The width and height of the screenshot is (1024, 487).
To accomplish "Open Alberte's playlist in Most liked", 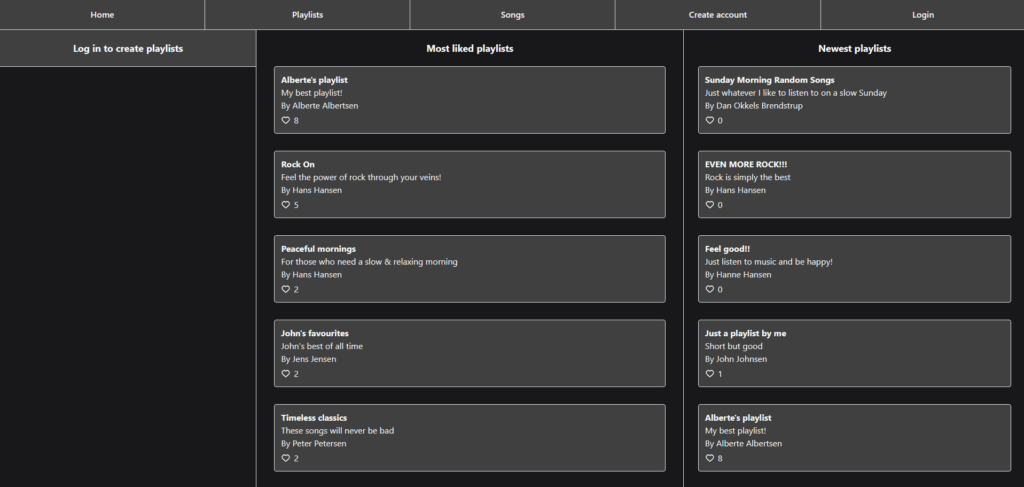I will (x=314, y=79).
